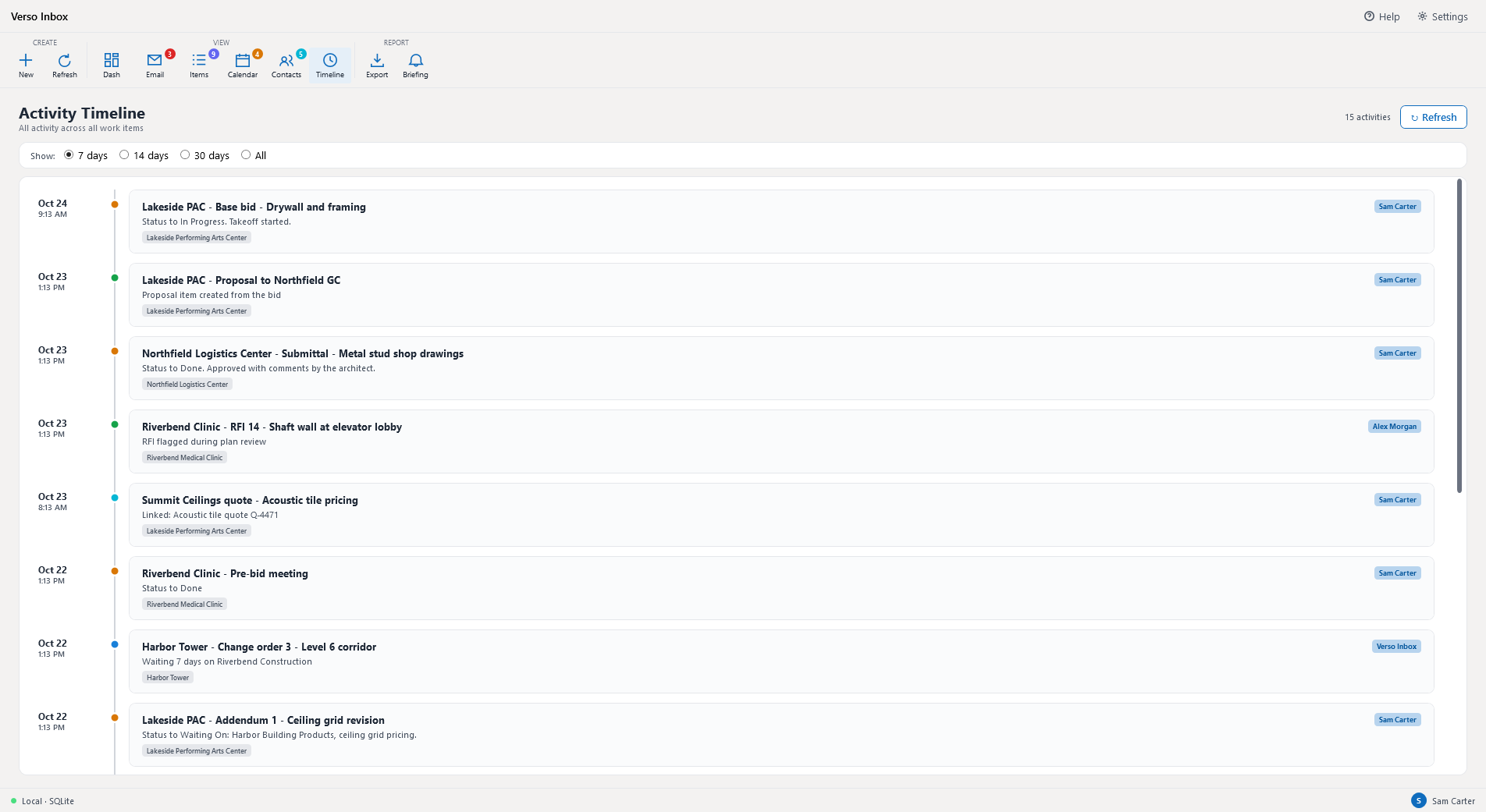The height and width of the screenshot is (812, 1486).
Task: Open the Items list icon
Action: (x=199, y=61)
